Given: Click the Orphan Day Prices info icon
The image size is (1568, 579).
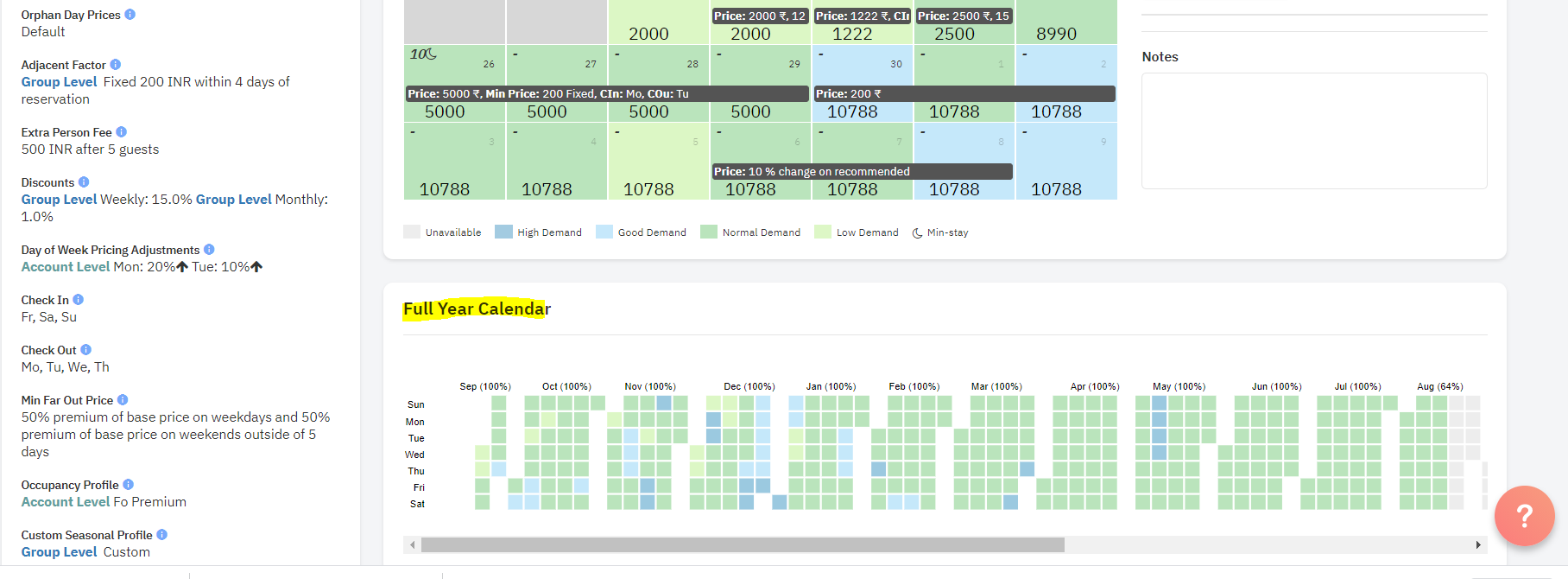Looking at the screenshot, I should [x=130, y=15].
